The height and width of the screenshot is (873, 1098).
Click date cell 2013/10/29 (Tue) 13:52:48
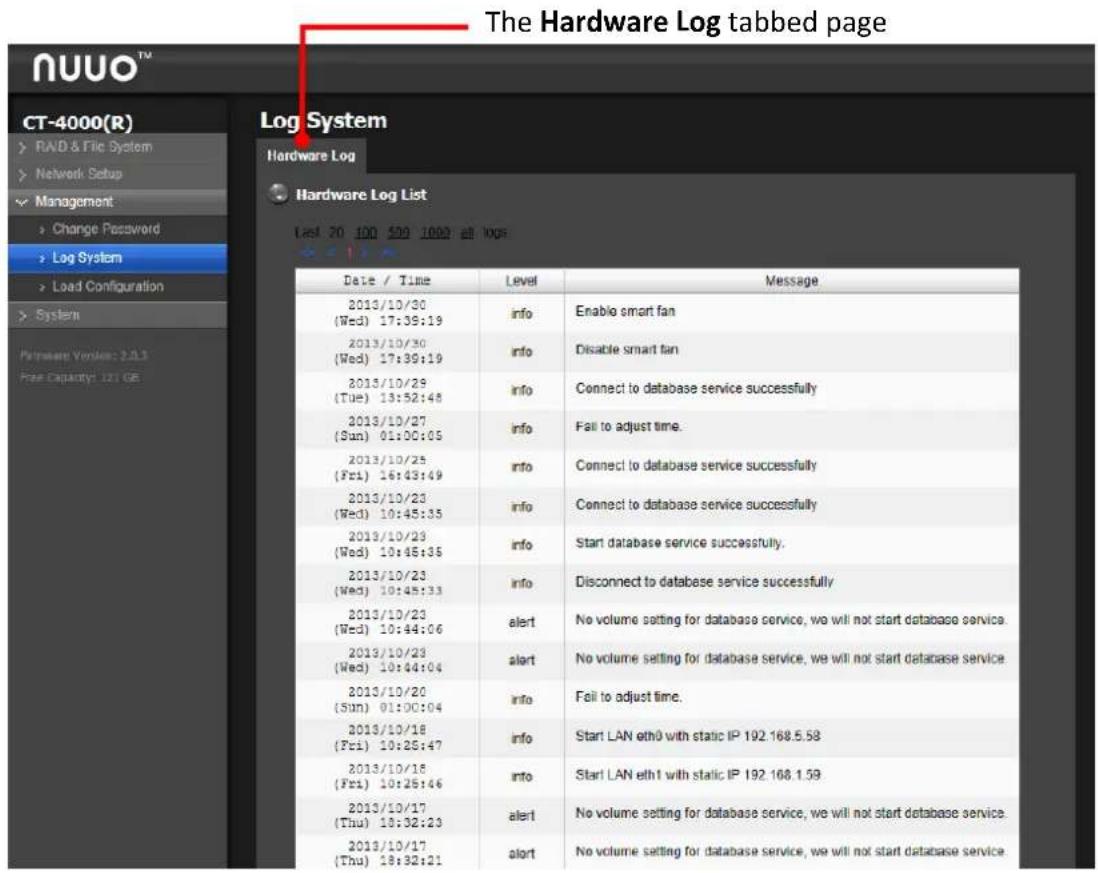coord(387,391)
